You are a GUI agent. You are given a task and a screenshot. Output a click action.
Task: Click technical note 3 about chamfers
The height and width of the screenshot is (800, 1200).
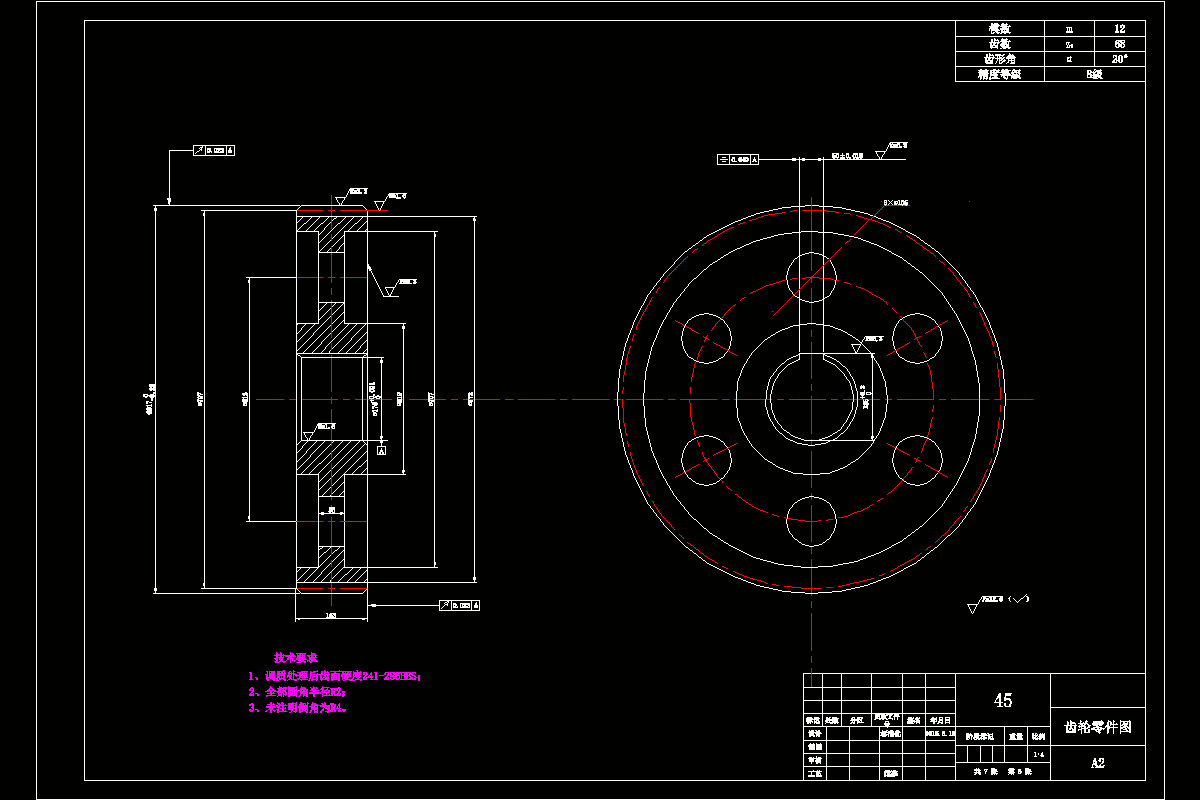(x=298, y=707)
